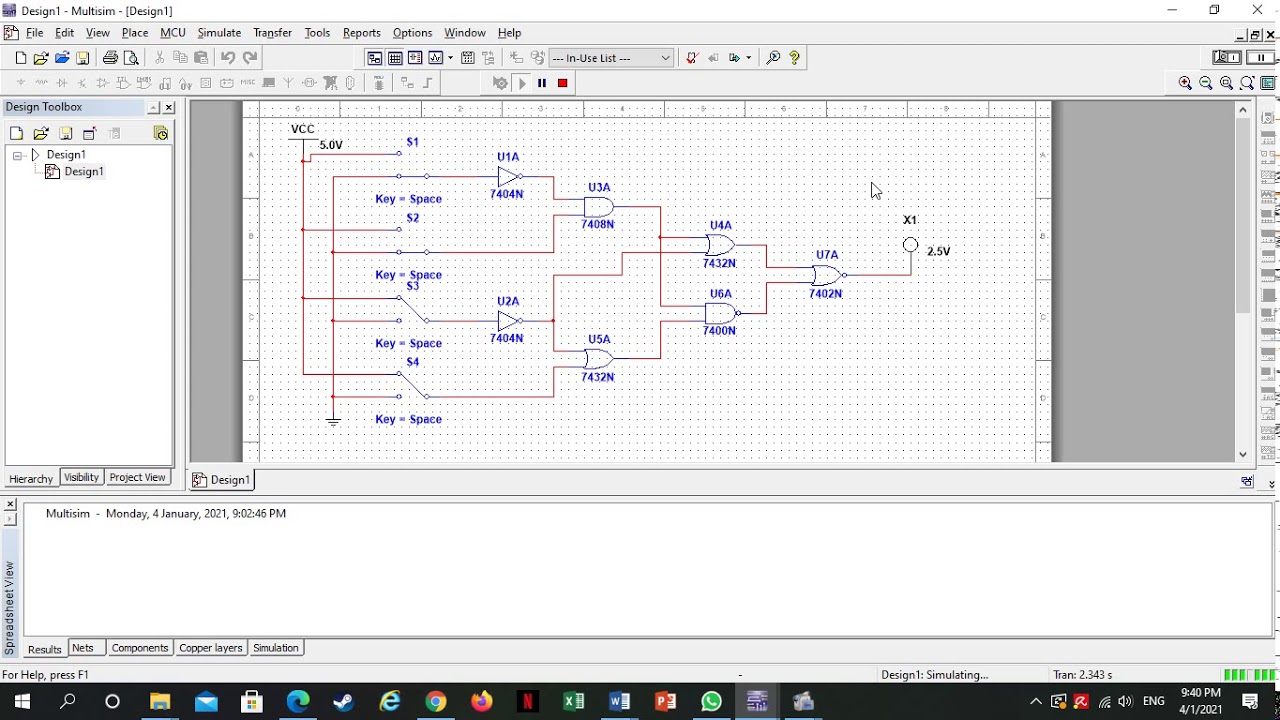Open Google Chrome from the taskbar
This screenshot has width=1280, height=720.
point(436,701)
